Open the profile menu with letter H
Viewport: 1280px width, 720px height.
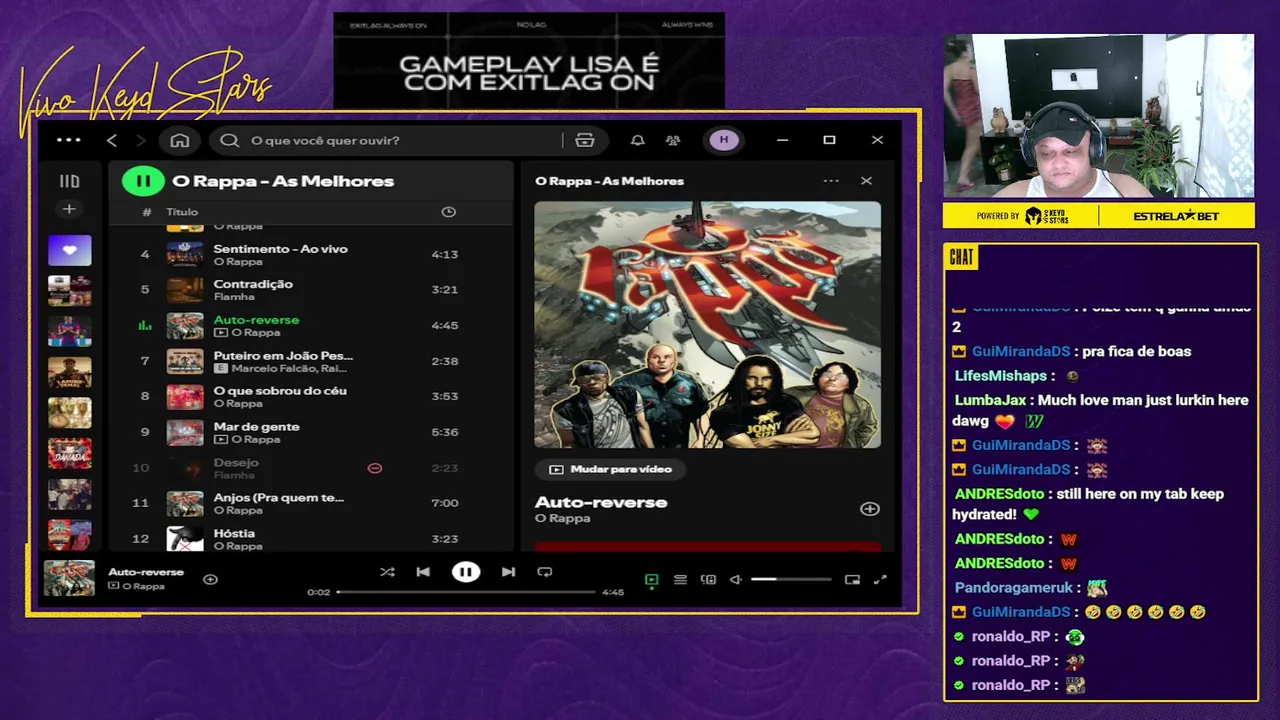pos(724,141)
